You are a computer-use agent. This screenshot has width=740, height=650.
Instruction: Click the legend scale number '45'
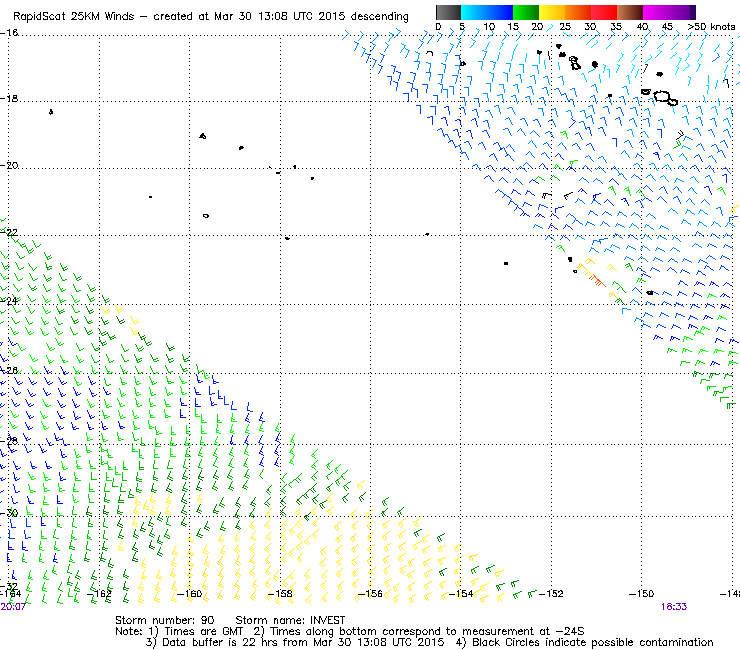(667, 27)
